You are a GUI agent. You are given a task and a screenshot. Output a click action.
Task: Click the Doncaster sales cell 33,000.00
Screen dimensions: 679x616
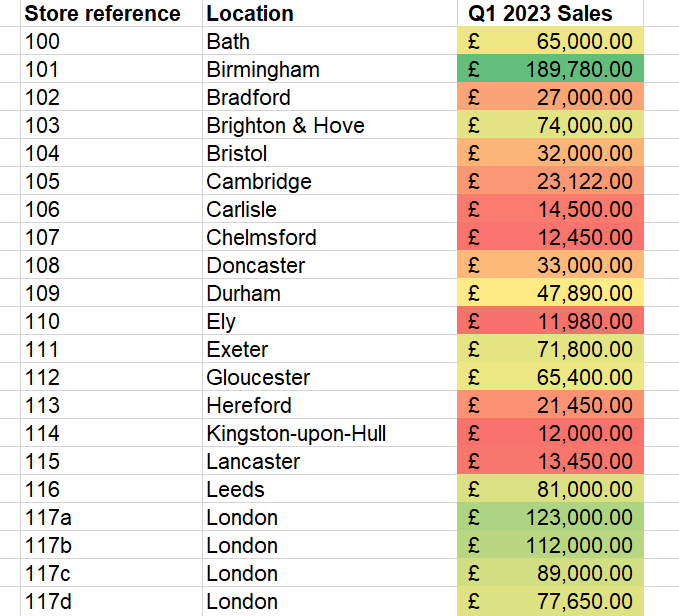(550, 266)
